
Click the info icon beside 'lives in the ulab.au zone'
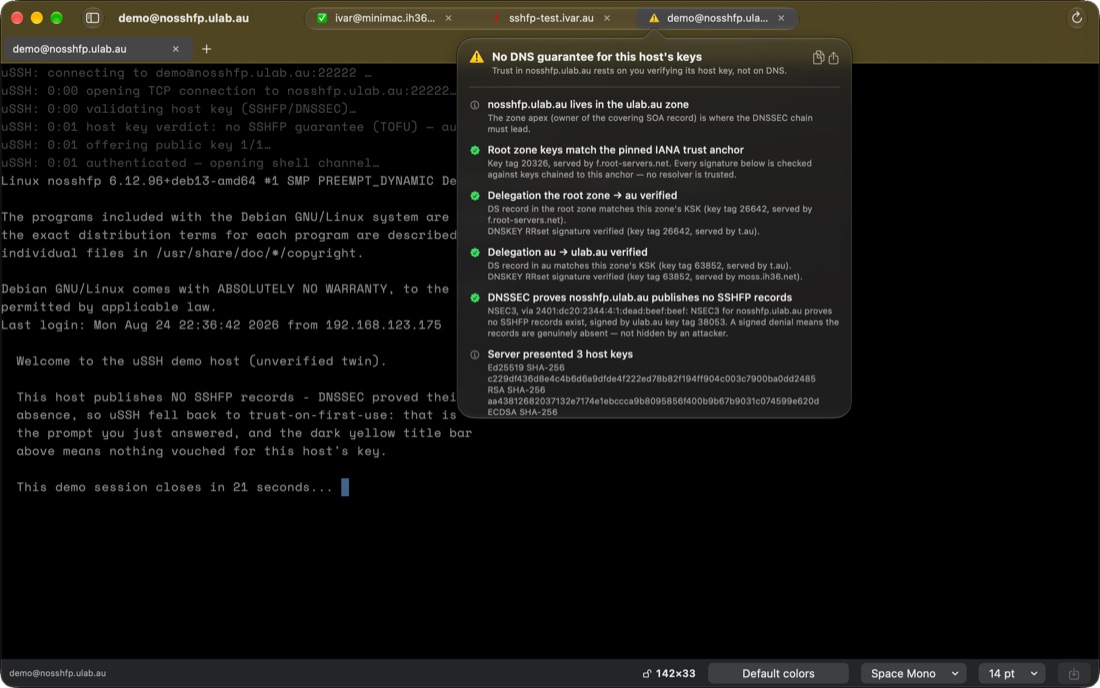pyautogui.click(x=475, y=105)
